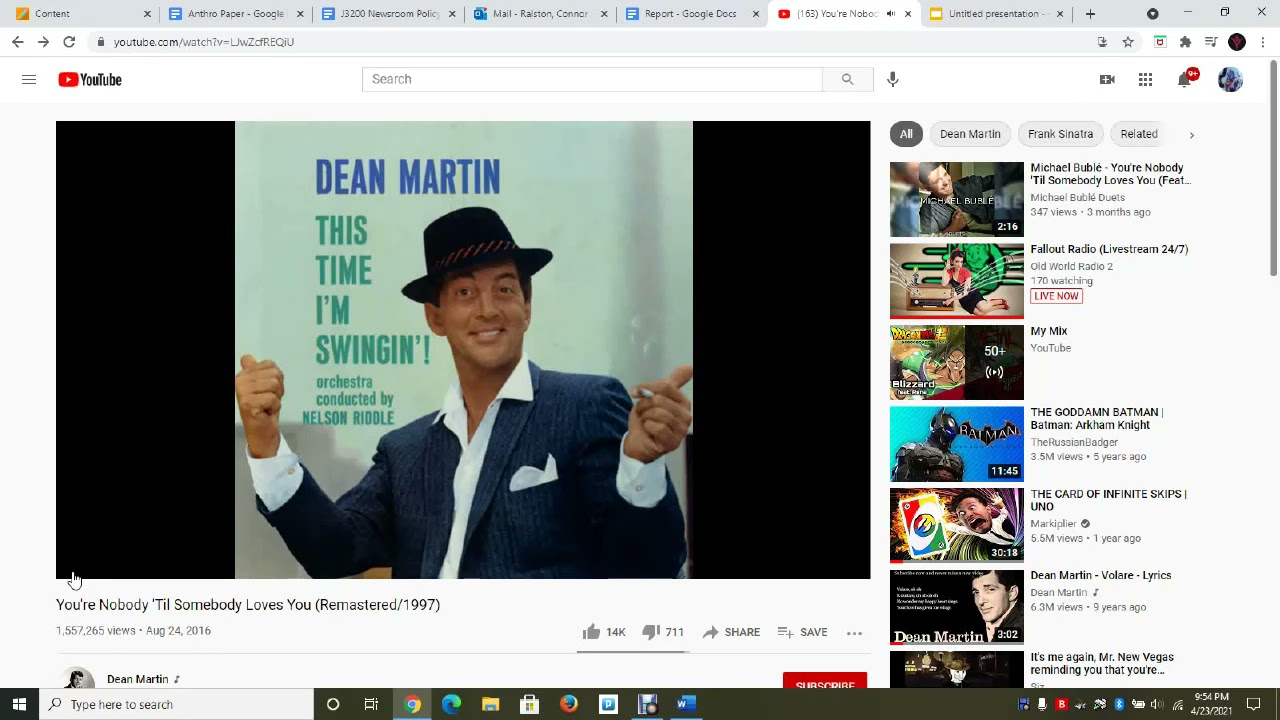Open the three-dot more actions menu

tap(854, 632)
